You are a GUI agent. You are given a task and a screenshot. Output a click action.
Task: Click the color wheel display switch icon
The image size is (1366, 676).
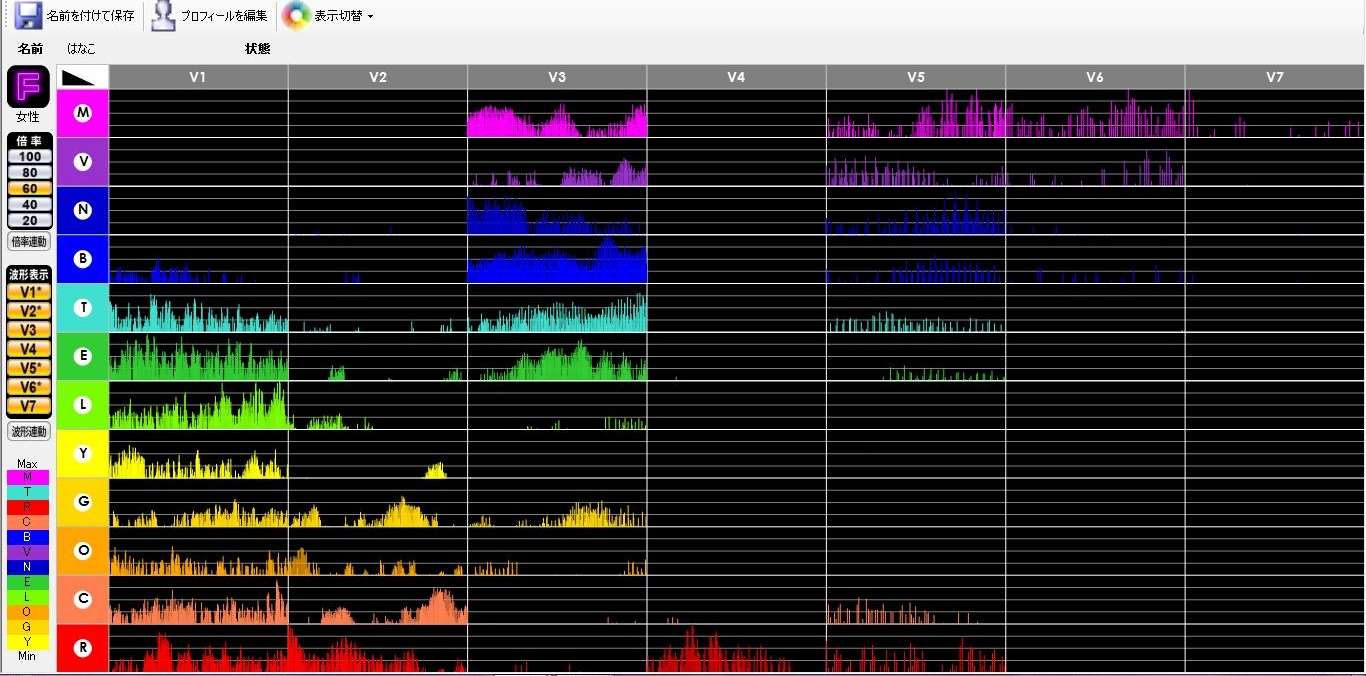296,16
